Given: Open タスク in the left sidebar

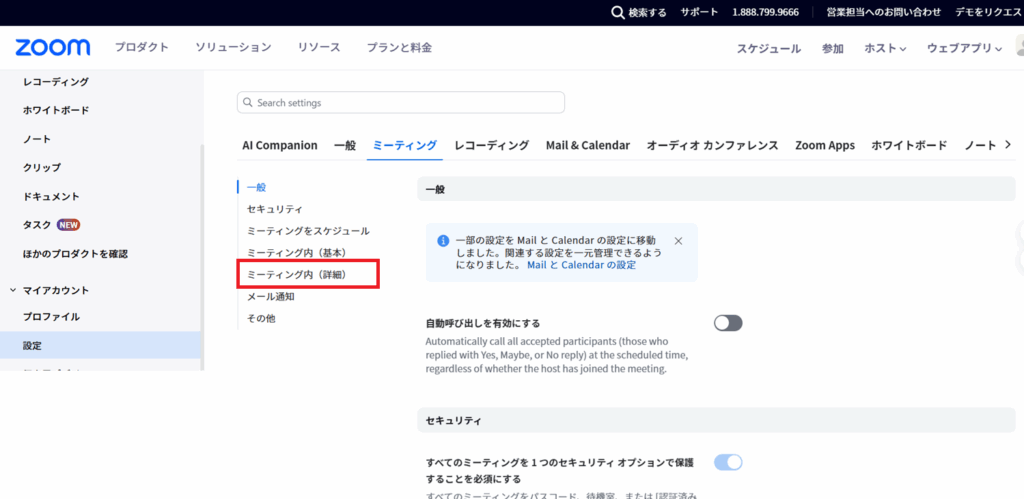Looking at the screenshot, I should click(x=37, y=225).
